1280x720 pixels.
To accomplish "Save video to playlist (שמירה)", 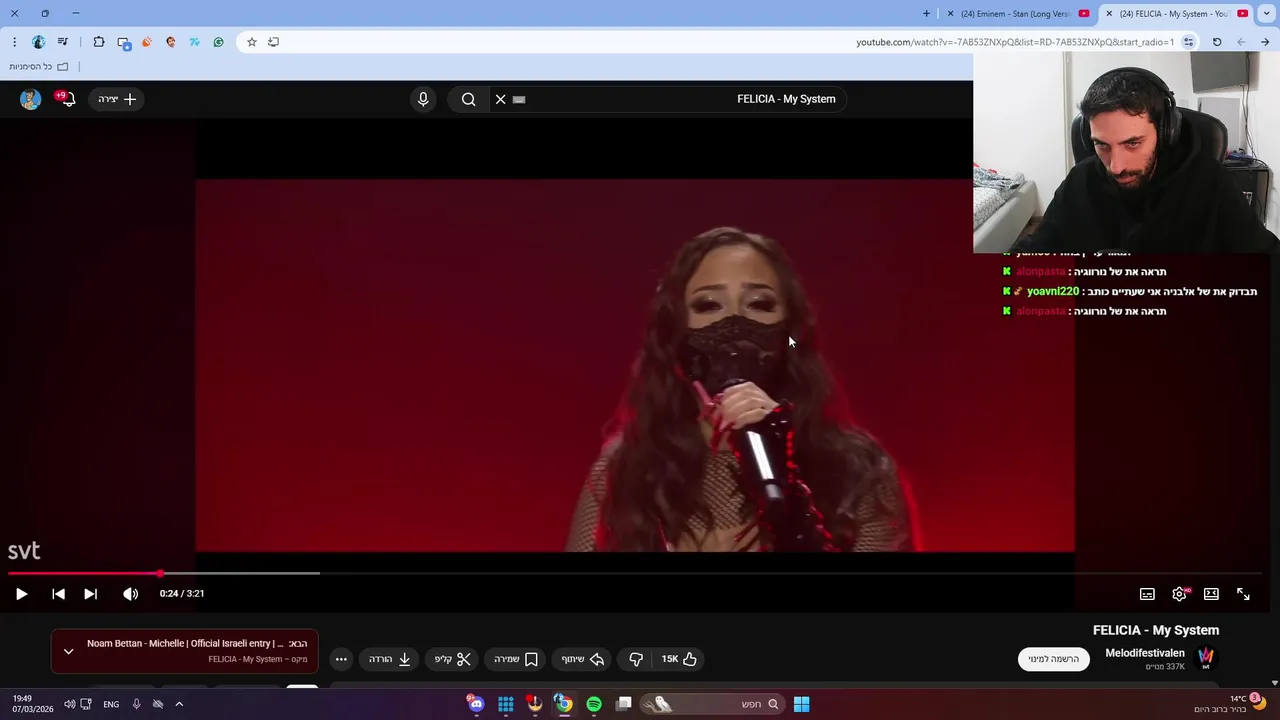I will [516, 659].
